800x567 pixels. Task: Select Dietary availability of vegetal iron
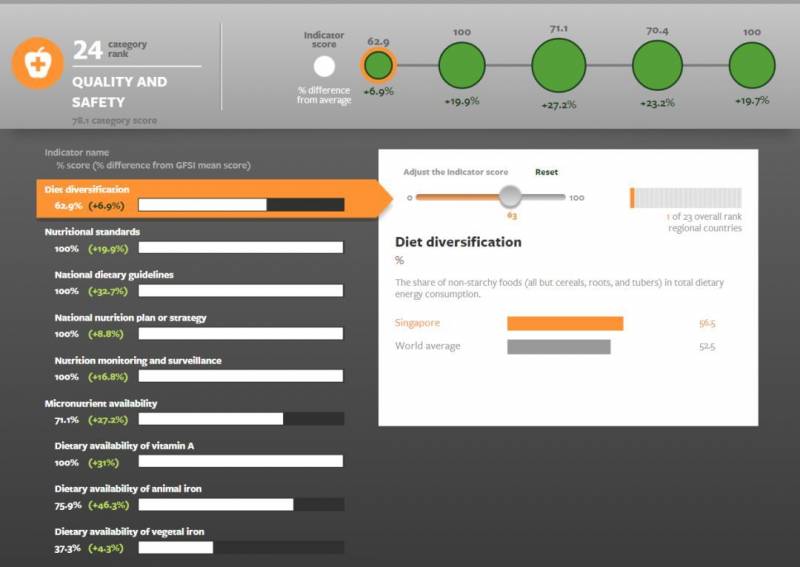pos(129,532)
